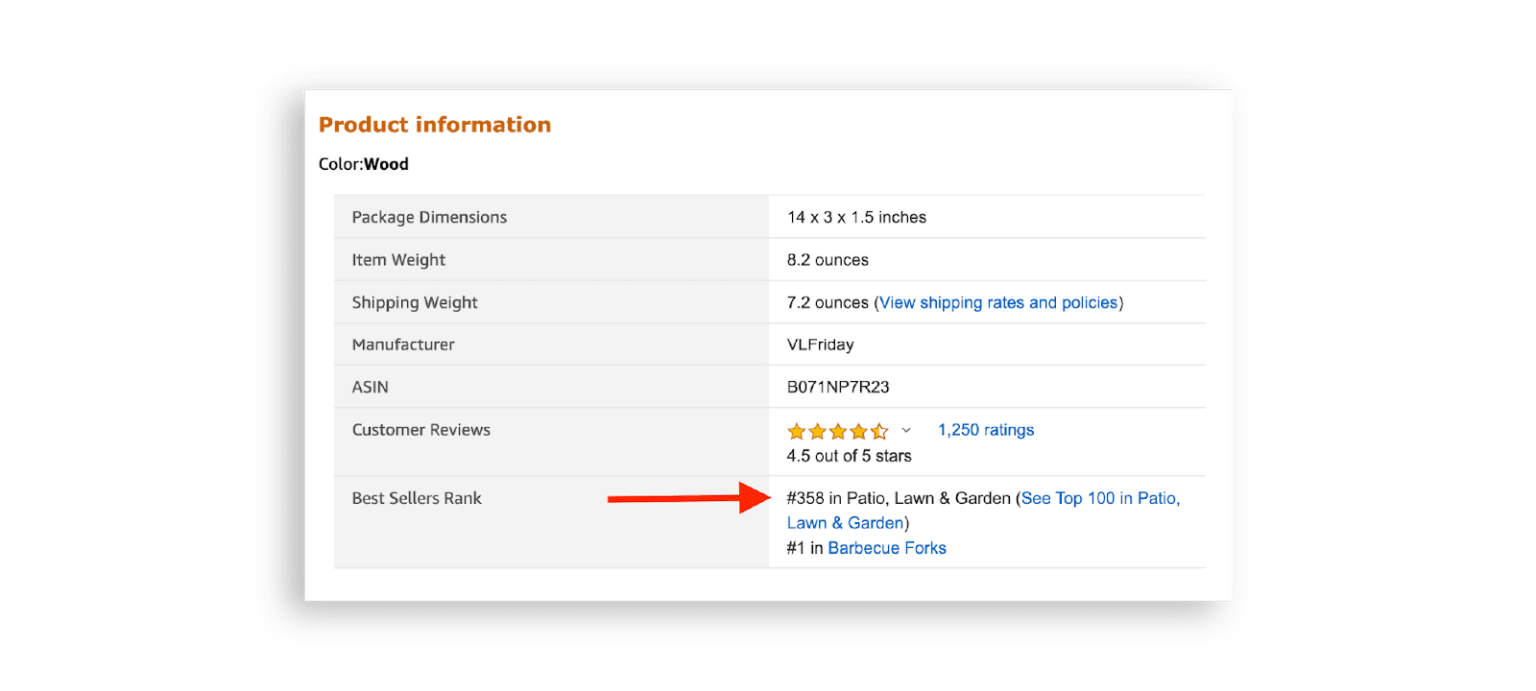
Task: Click the 4.5 out of 5 stars text
Action: (x=847, y=455)
